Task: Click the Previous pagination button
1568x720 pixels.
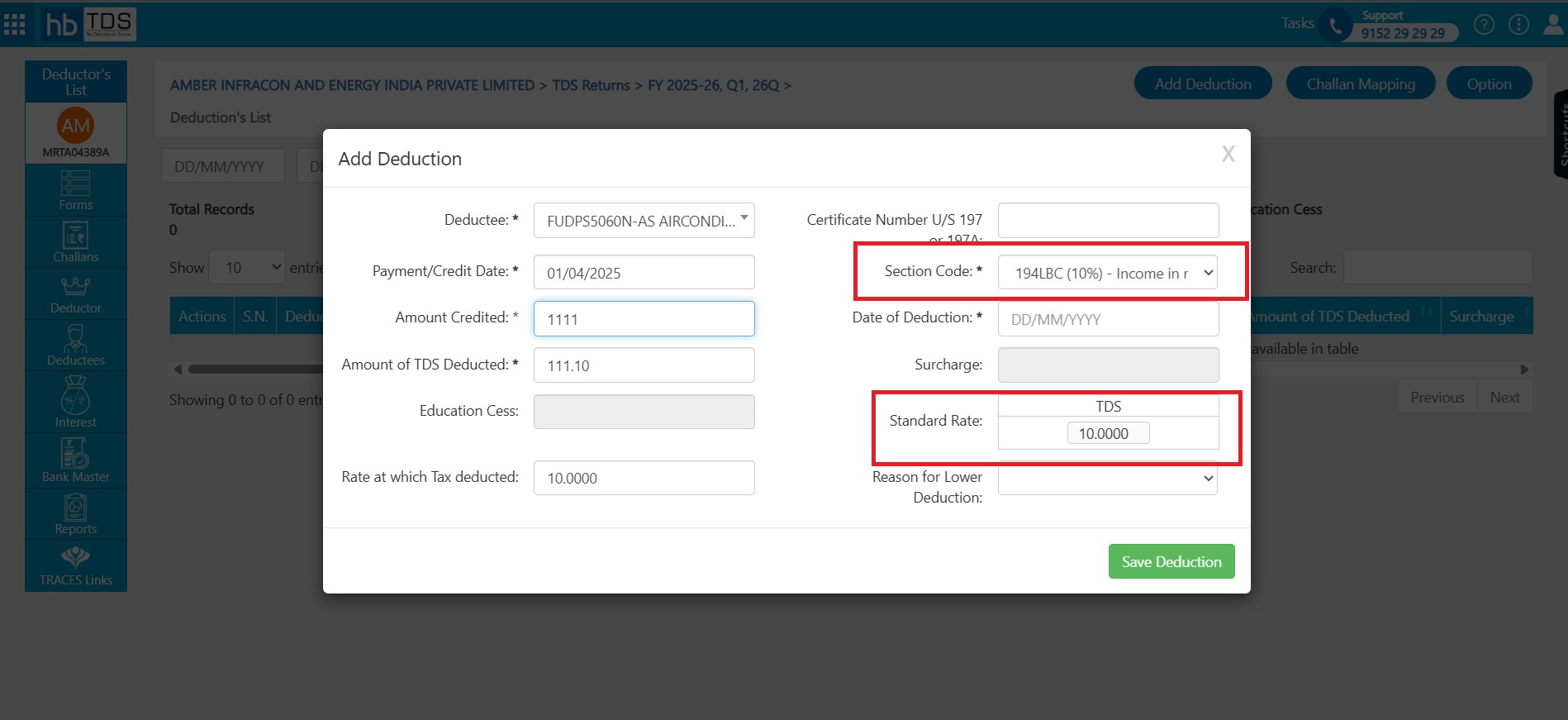Action: (1437, 397)
